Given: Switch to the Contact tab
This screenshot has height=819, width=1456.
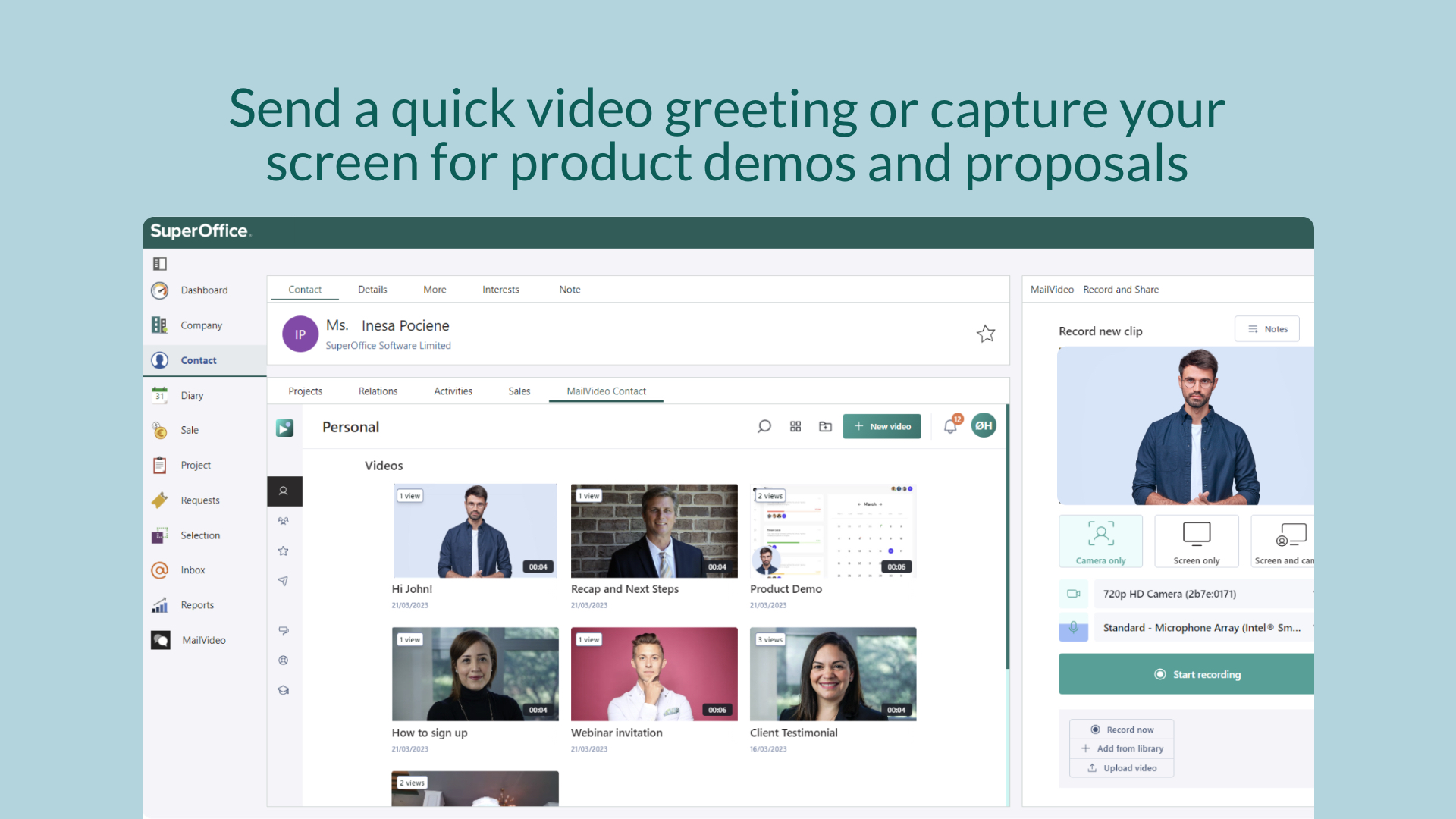Looking at the screenshot, I should [305, 290].
